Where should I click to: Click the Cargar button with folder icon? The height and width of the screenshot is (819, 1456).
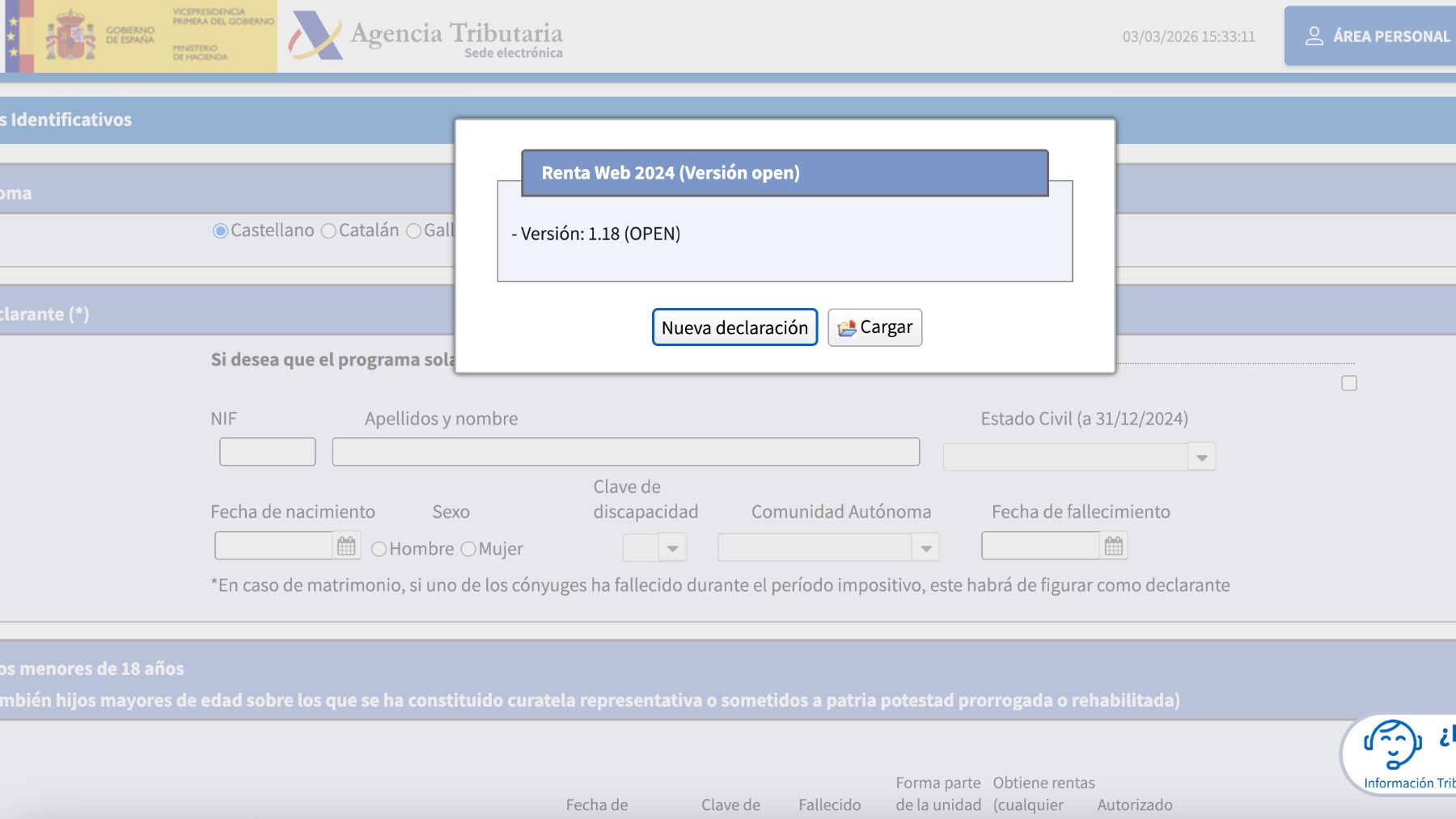pos(874,327)
